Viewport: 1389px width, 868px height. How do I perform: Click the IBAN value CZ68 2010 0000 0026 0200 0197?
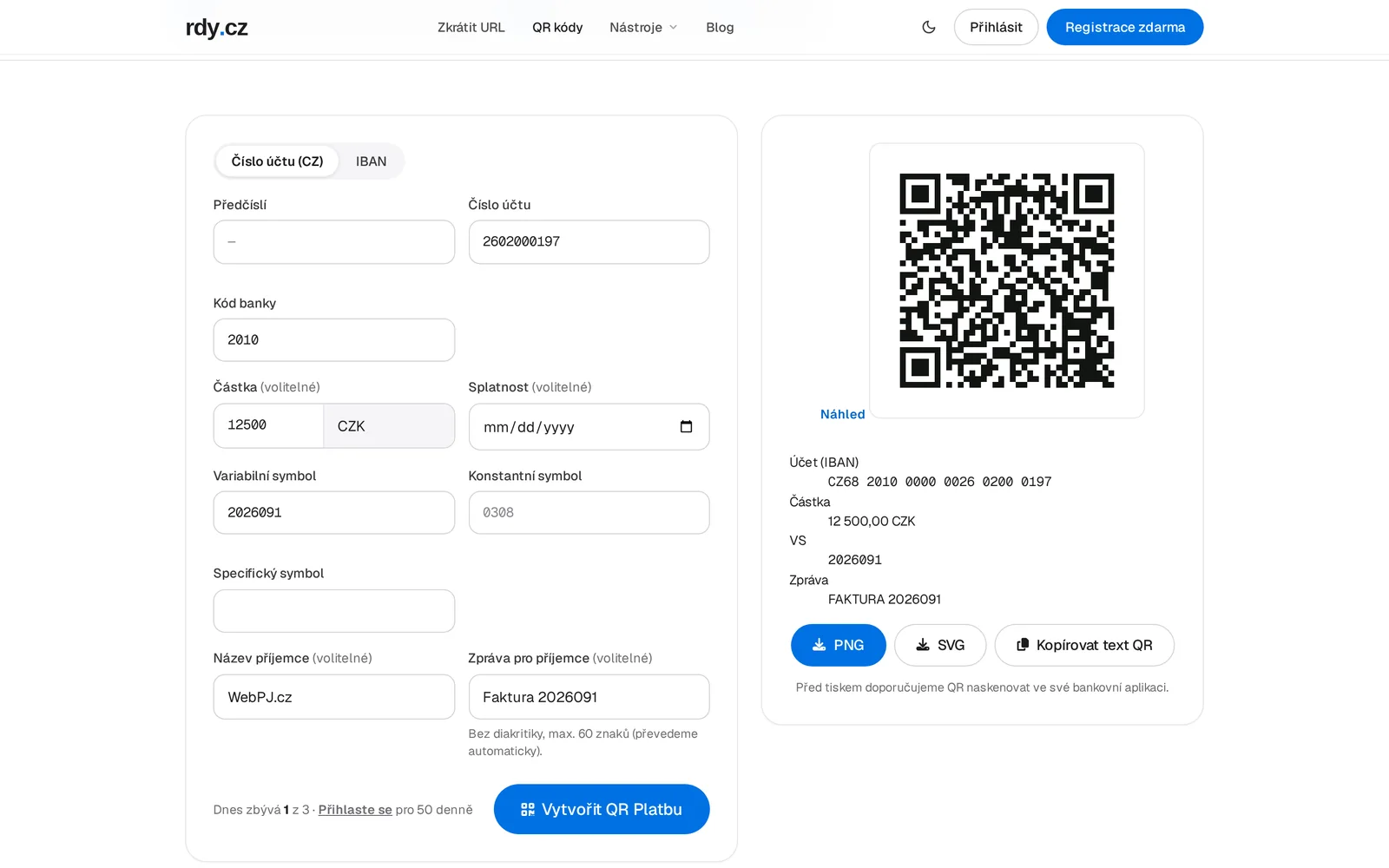coord(939,482)
